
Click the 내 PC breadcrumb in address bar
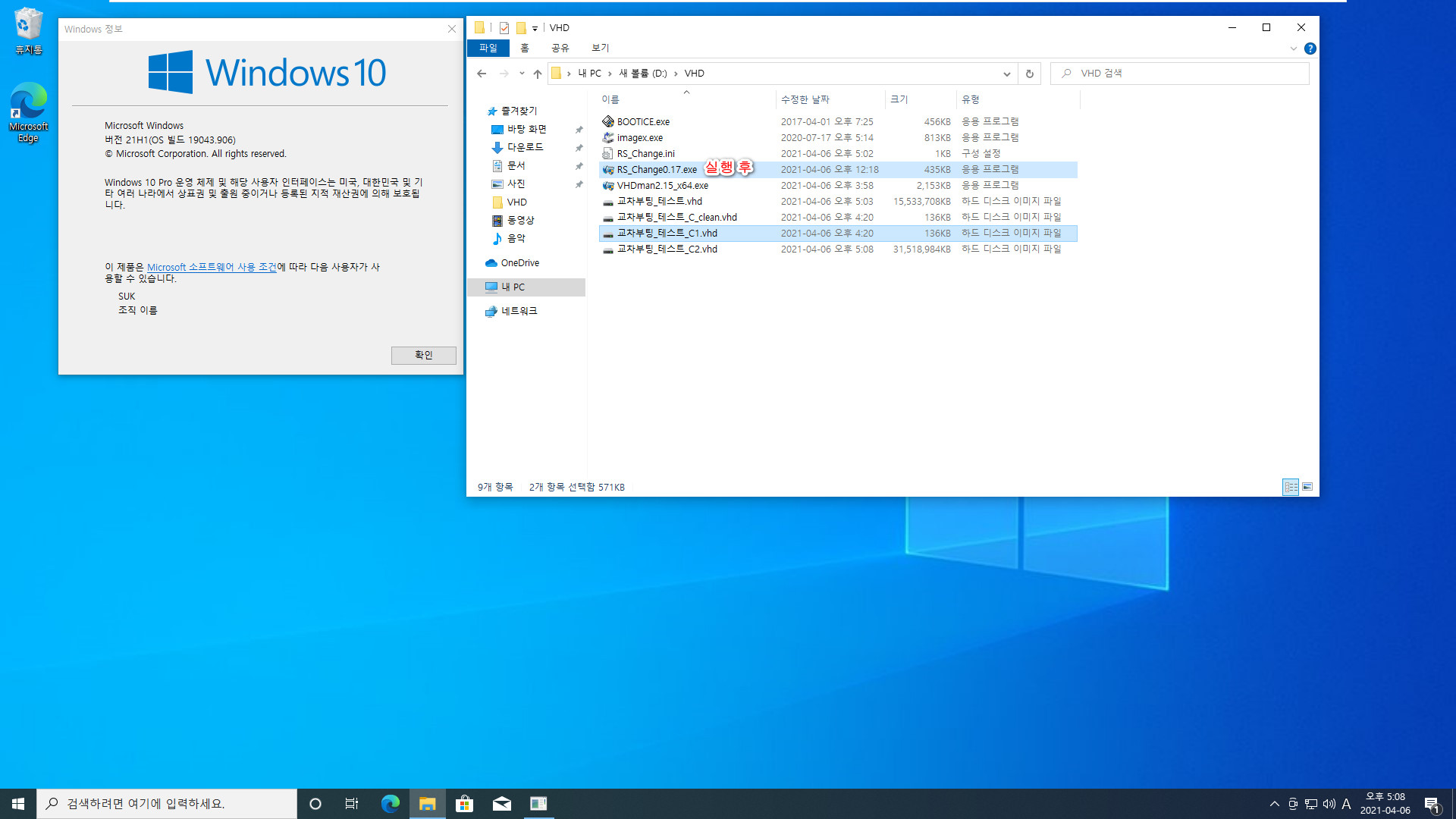click(x=589, y=74)
